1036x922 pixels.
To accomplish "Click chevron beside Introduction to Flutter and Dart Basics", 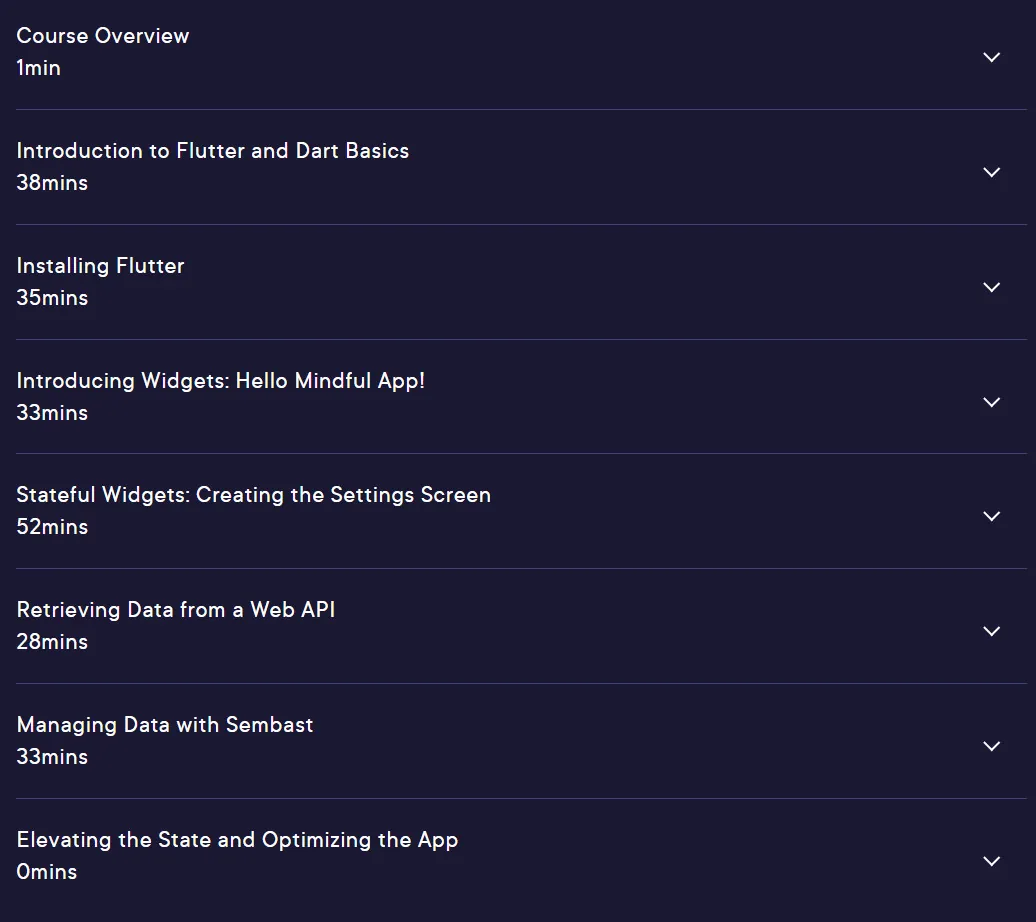I will 991,173.
